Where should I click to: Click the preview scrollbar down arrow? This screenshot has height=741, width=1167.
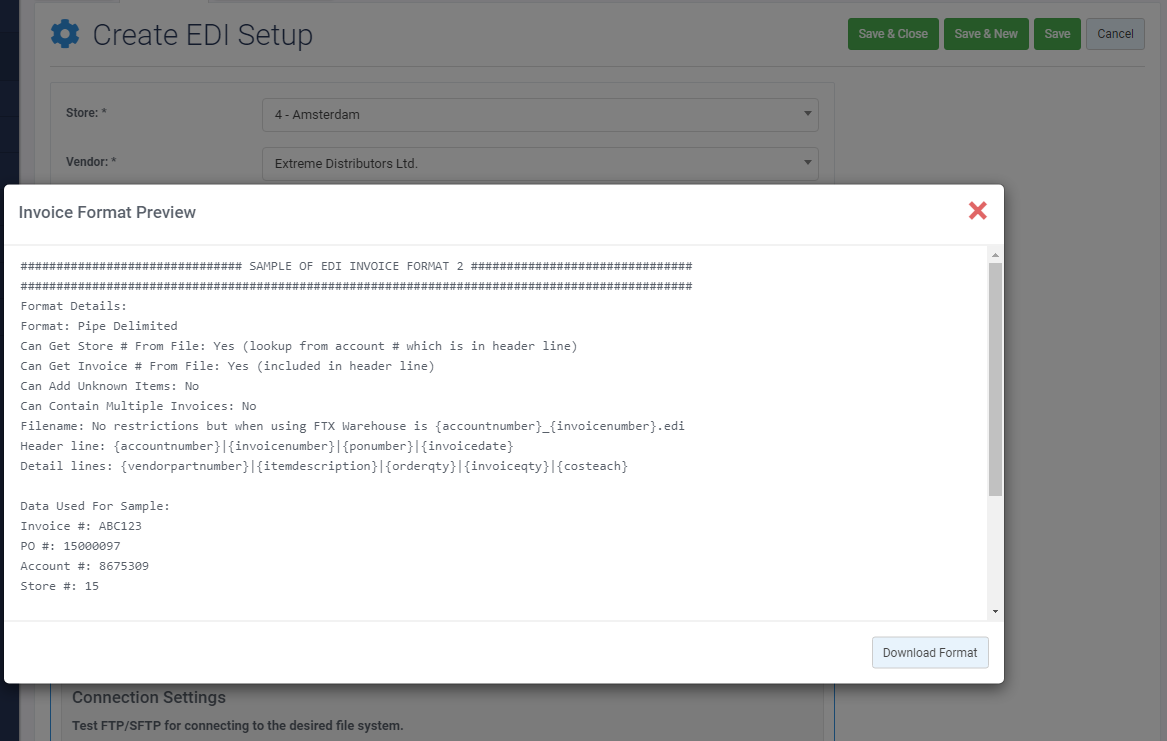(x=995, y=611)
